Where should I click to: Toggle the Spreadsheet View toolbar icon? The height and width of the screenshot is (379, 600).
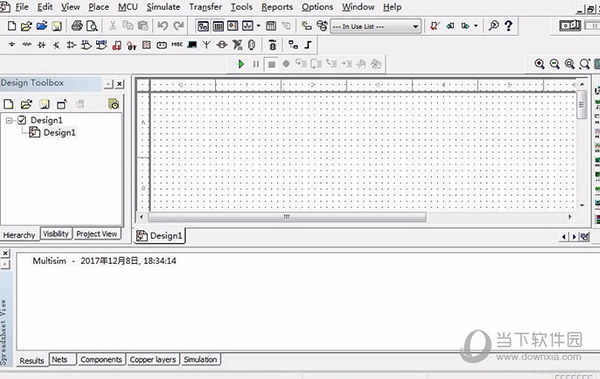[x=218, y=26]
